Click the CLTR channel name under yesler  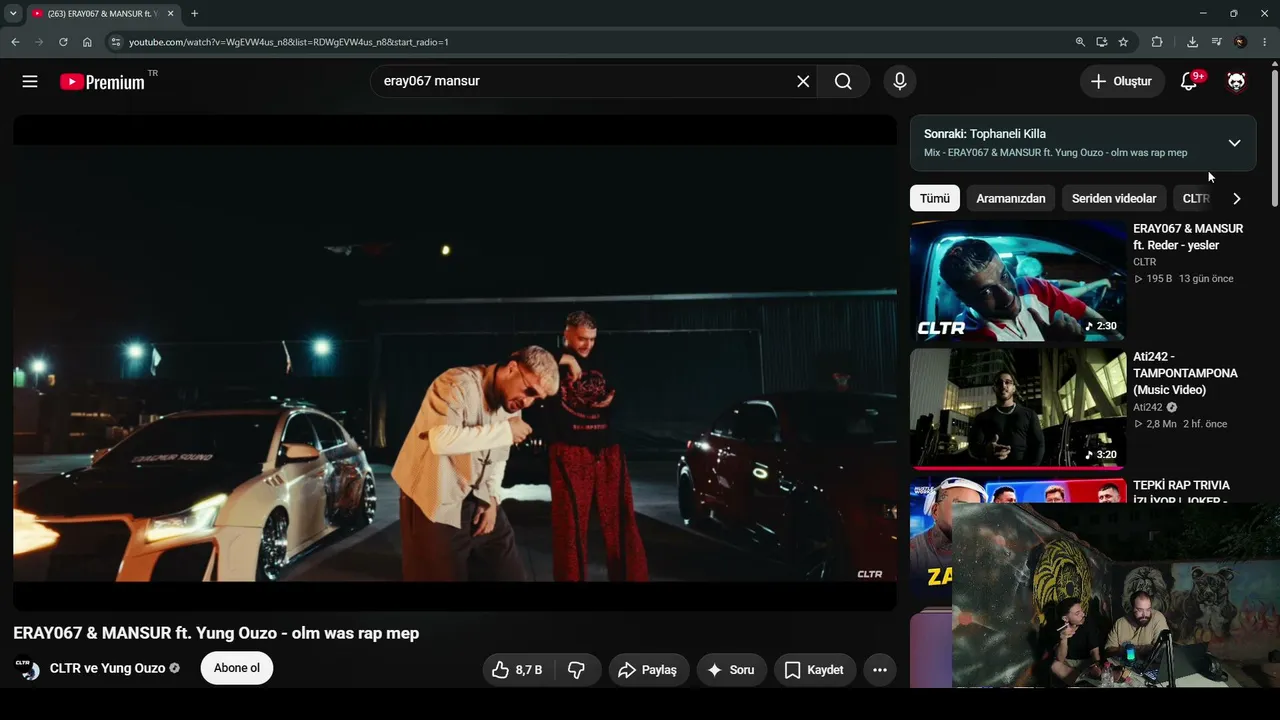coord(1144,262)
